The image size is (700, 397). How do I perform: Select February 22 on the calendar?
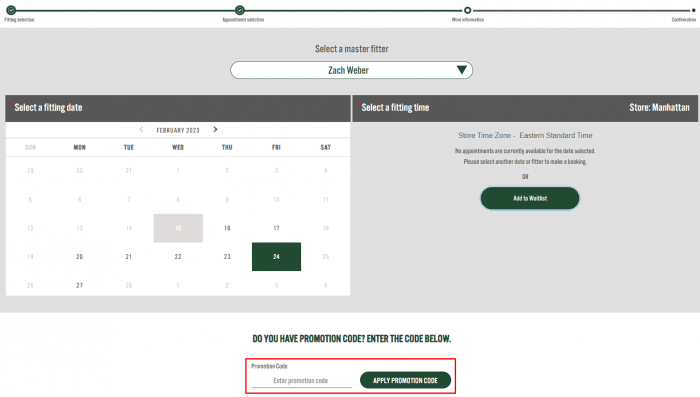(x=178, y=257)
